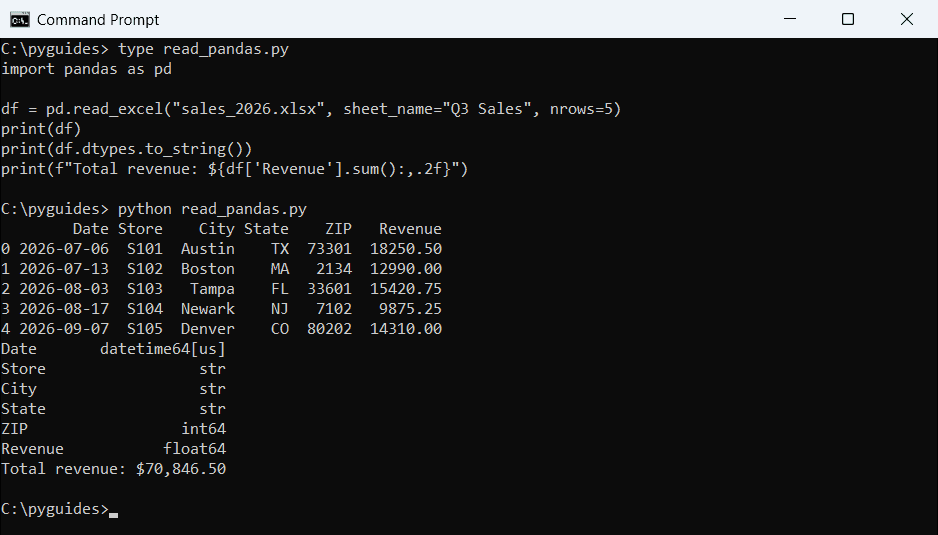The image size is (938, 535).
Task: Click the final 'C:\pyguides>' prompt with cursor
Action: click(59, 509)
